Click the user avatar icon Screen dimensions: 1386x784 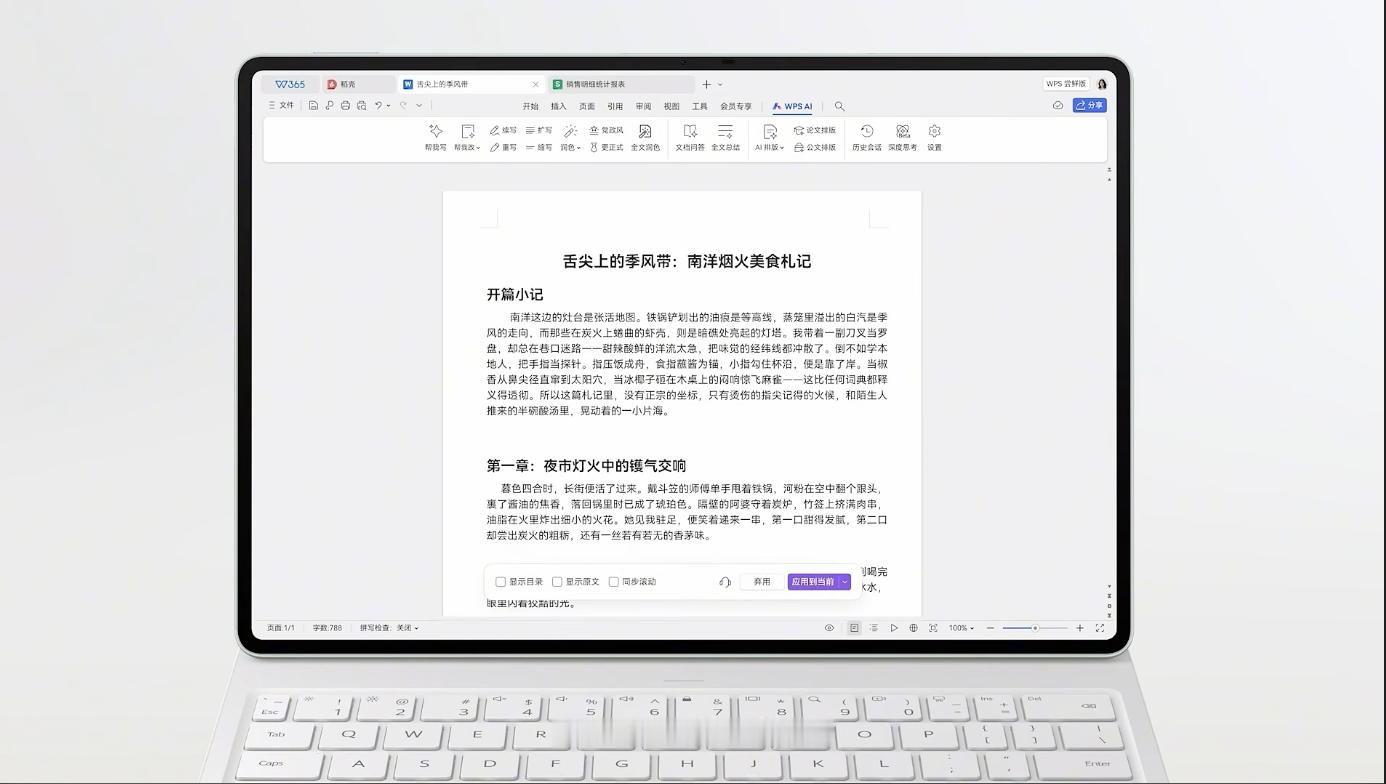tap(1102, 84)
